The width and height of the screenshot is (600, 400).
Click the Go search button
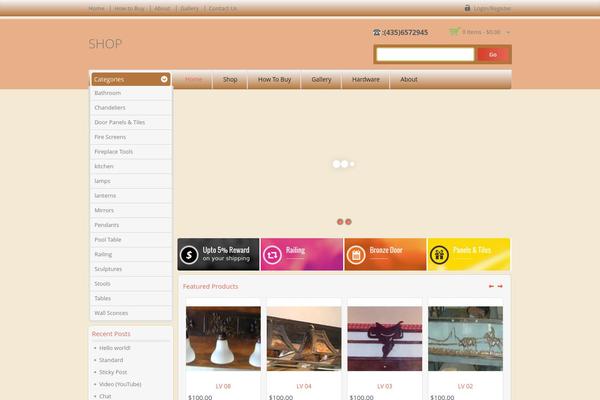(x=493, y=55)
